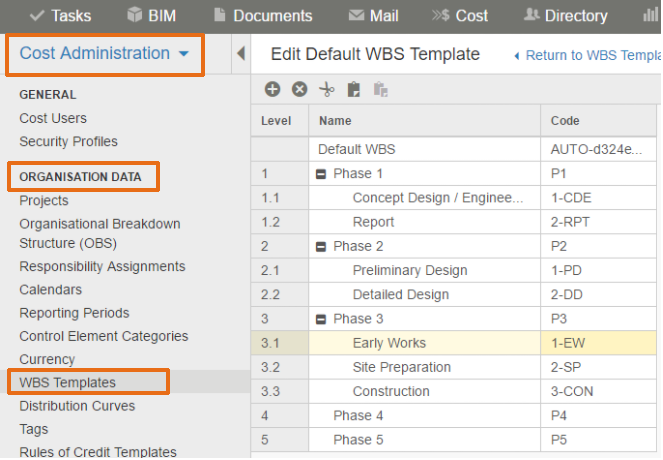Click the greyed paste-as-child icon
The width and height of the screenshot is (663, 460).
(381, 90)
